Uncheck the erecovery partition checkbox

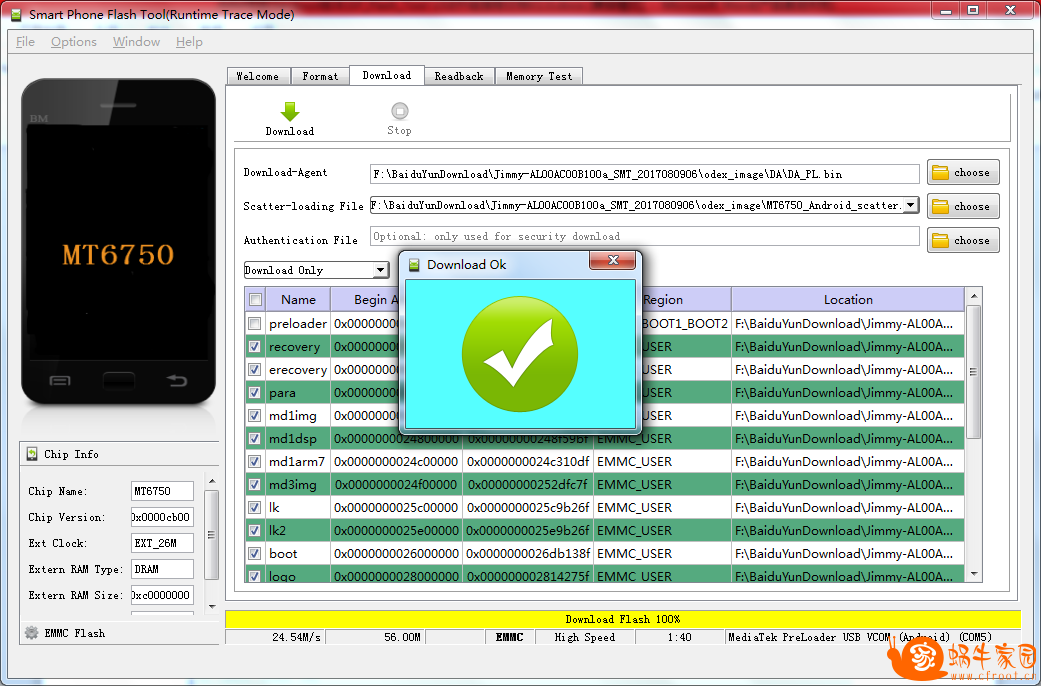click(x=254, y=370)
